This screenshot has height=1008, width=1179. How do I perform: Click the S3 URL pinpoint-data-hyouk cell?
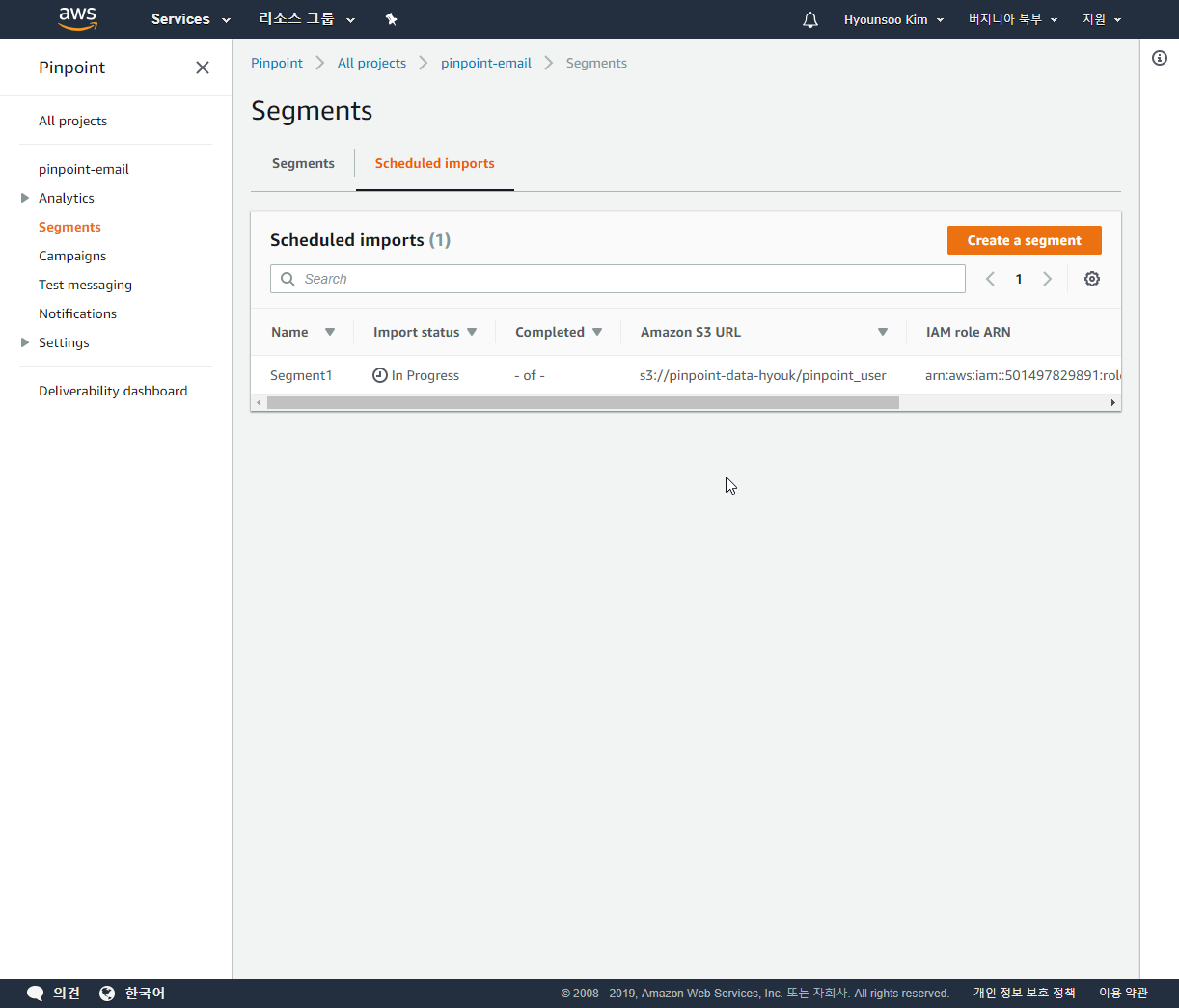(762, 375)
